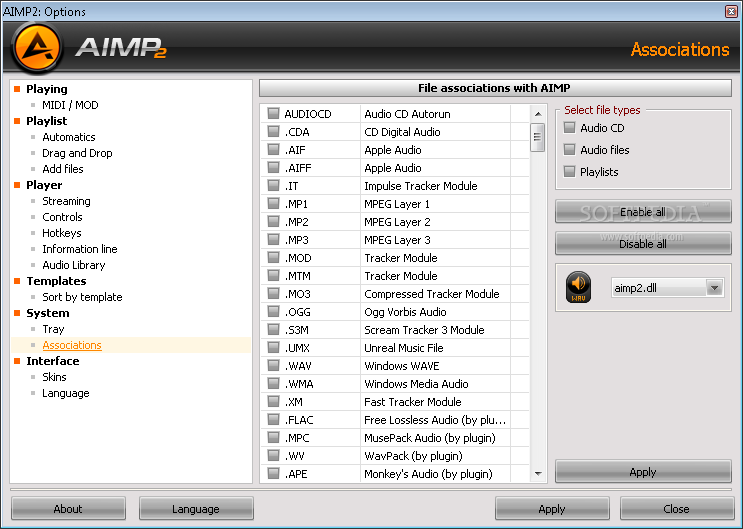
Task: Click the bottom Apply button
Action: [552, 509]
